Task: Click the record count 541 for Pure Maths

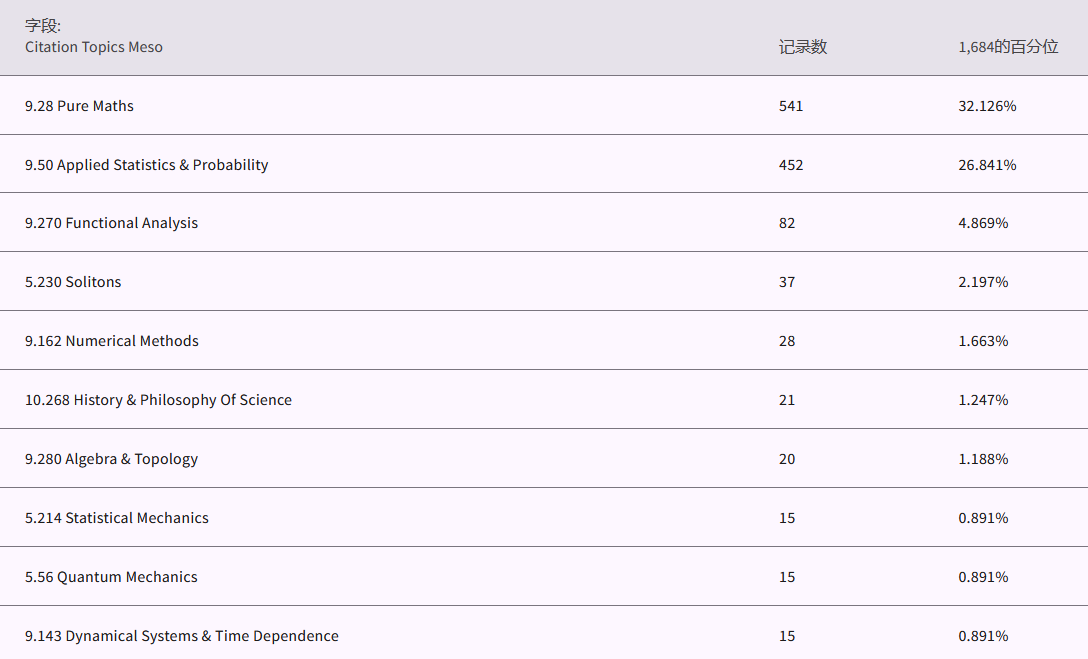Action: coord(791,106)
